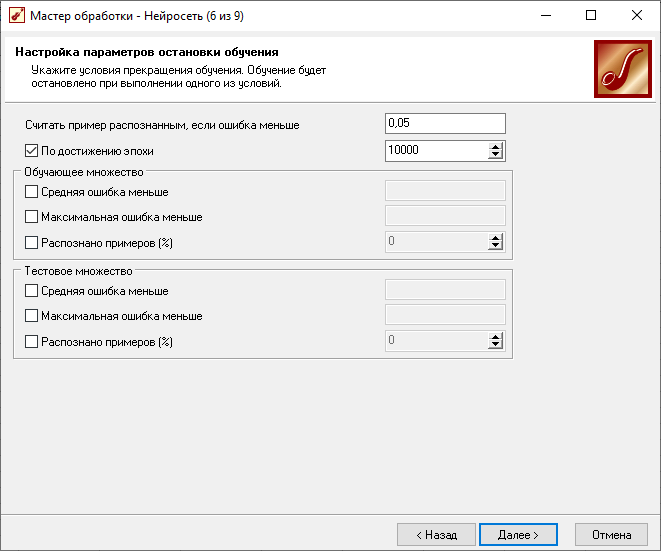This screenshot has width=661, height=551.
Task: Click the heading 'Настройка параметров остановки обучения'
Action: [x=147, y=52]
